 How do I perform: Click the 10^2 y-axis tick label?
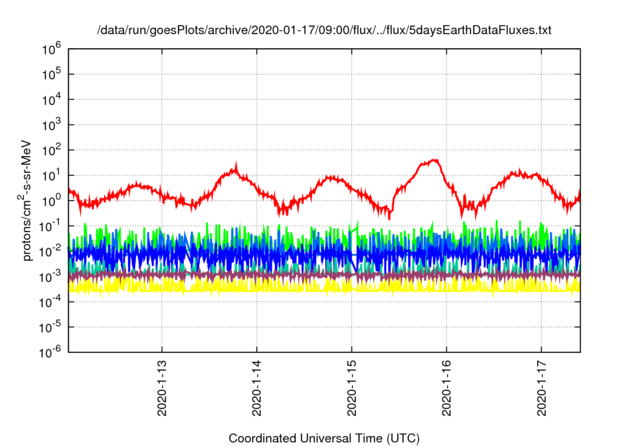(x=51, y=150)
